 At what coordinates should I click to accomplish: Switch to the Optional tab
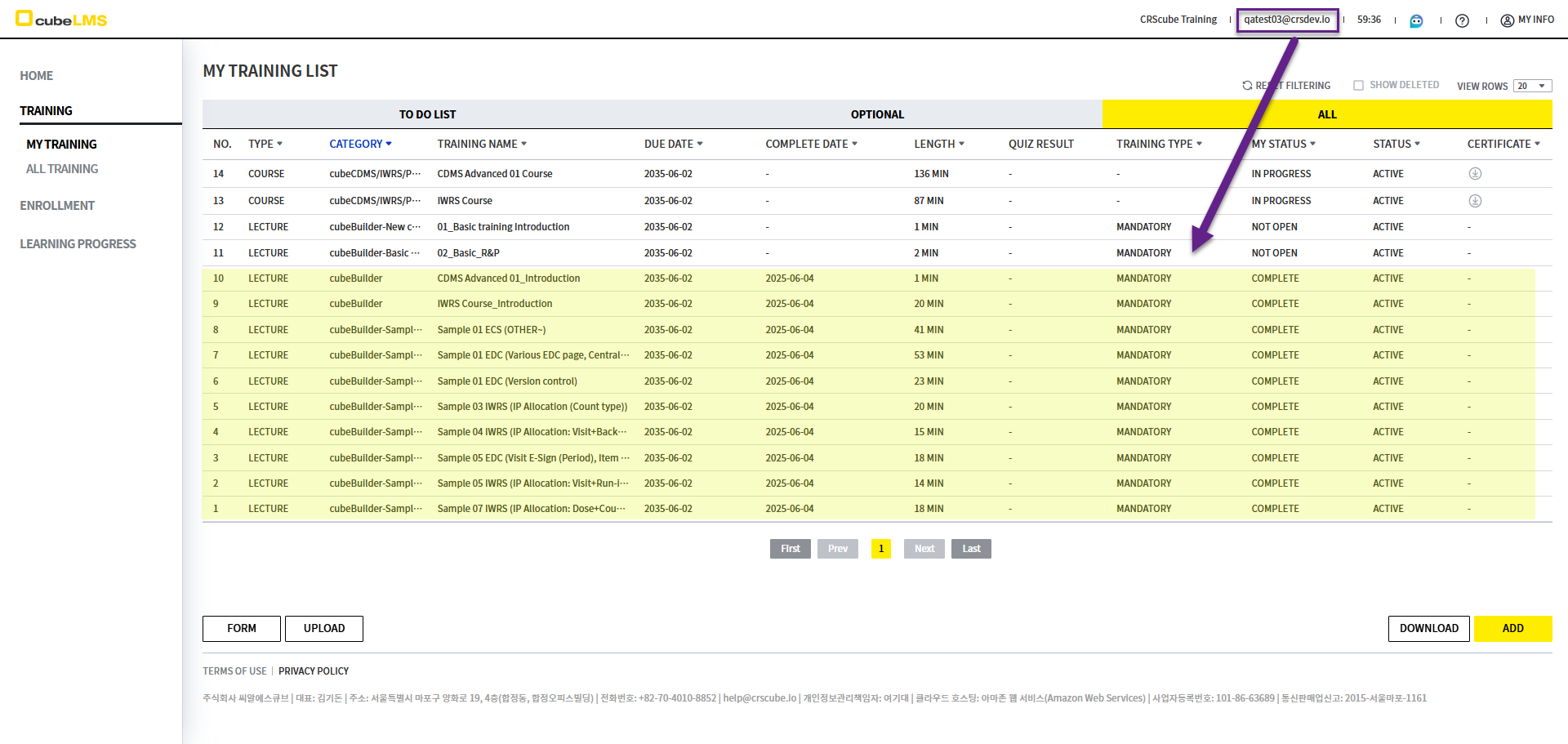[x=877, y=114]
